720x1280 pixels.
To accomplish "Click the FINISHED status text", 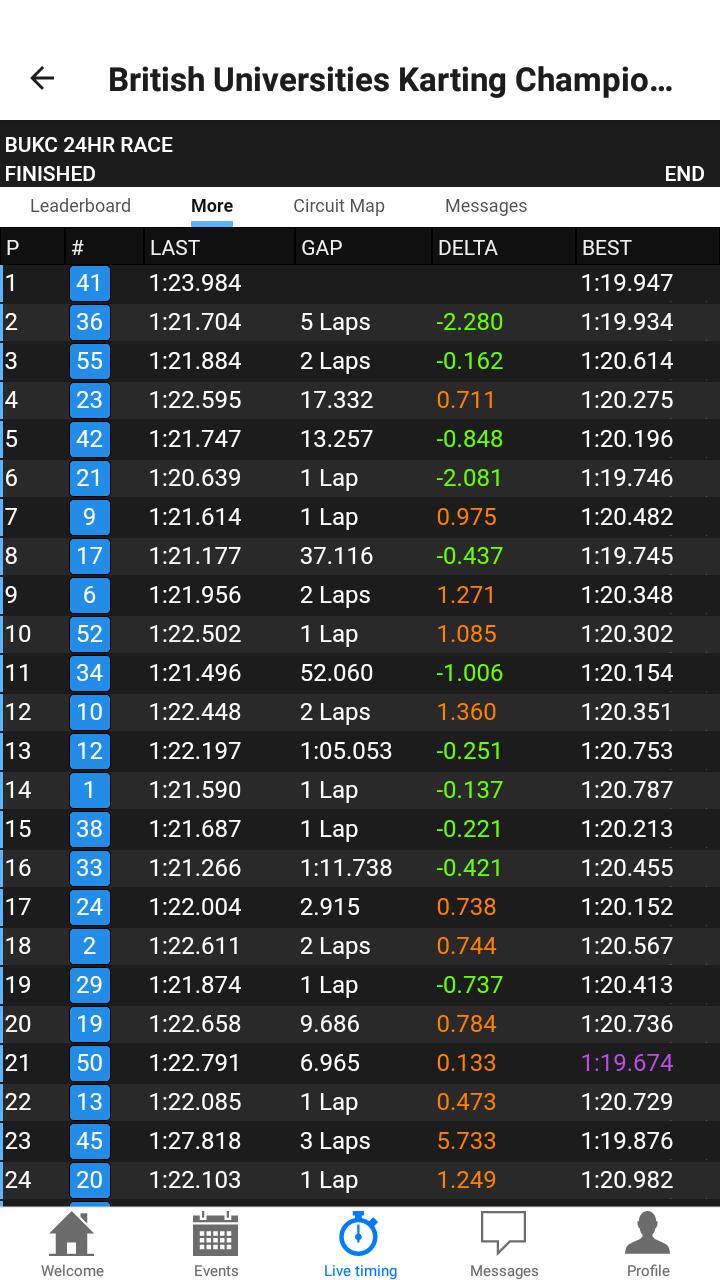I will click(50, 174).
